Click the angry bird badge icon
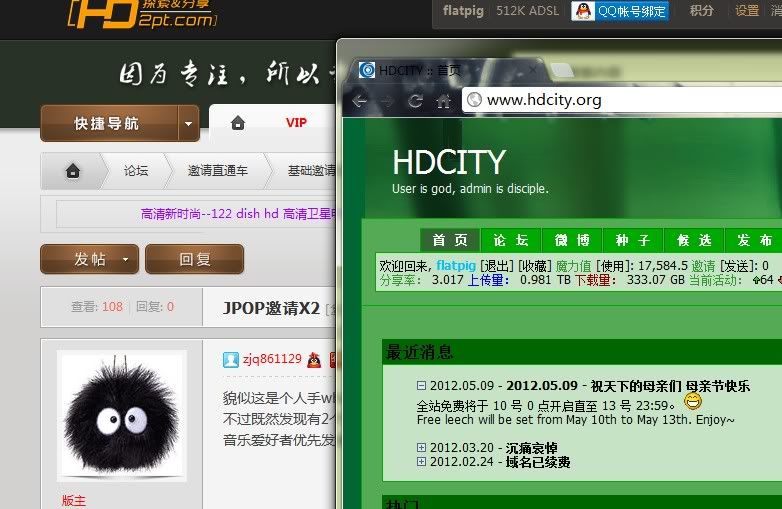The image size is (782, 509). (314, 359)
